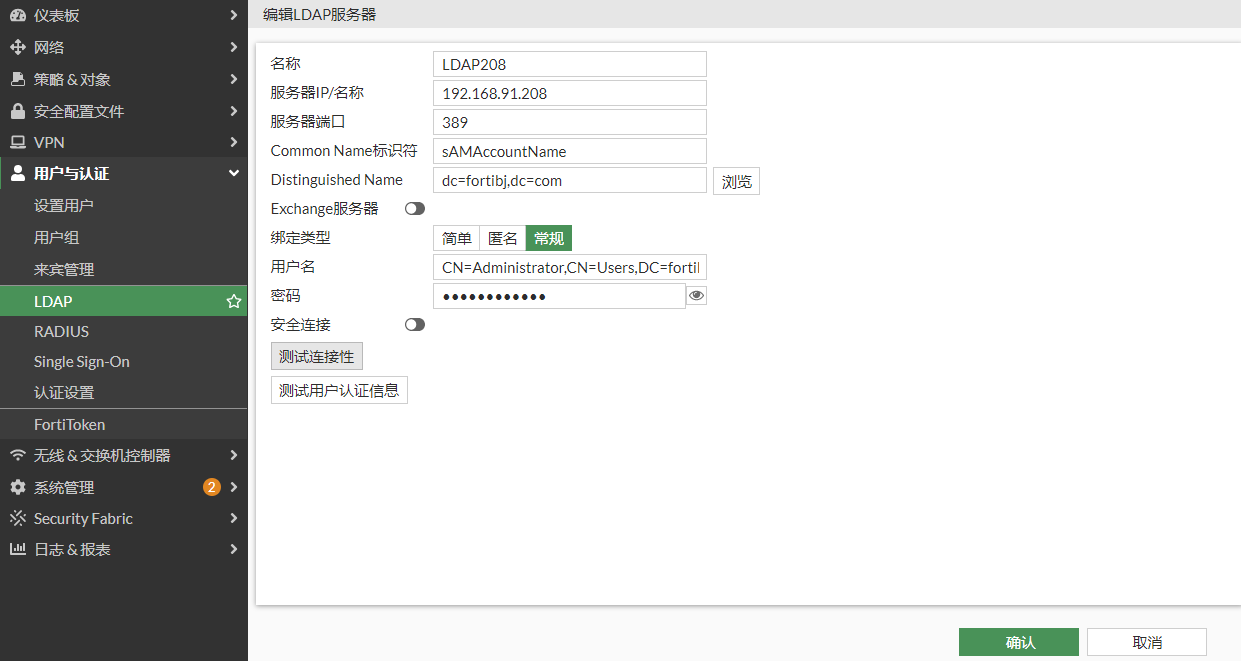Click the LDAP favorite star icon
The width and height of the screenshot is (1241, 661).
tap(233, 301)
